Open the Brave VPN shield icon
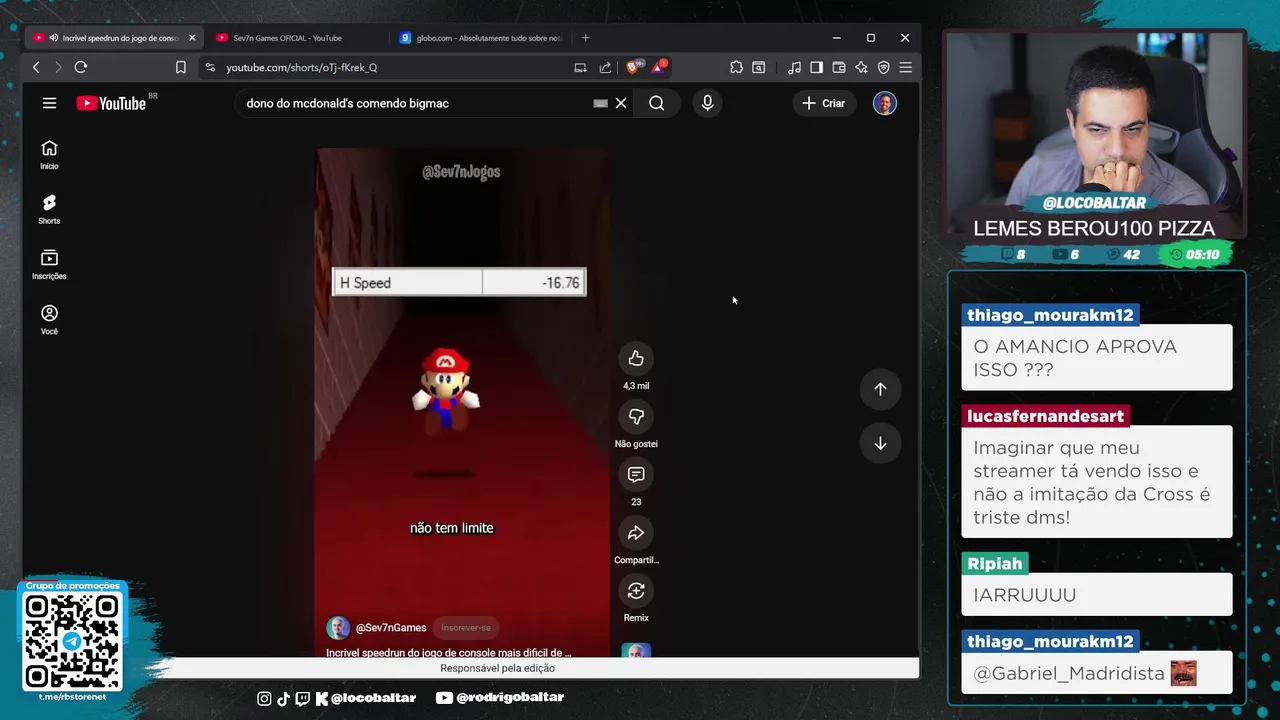 pyautogui.click(x=883, y=67)
